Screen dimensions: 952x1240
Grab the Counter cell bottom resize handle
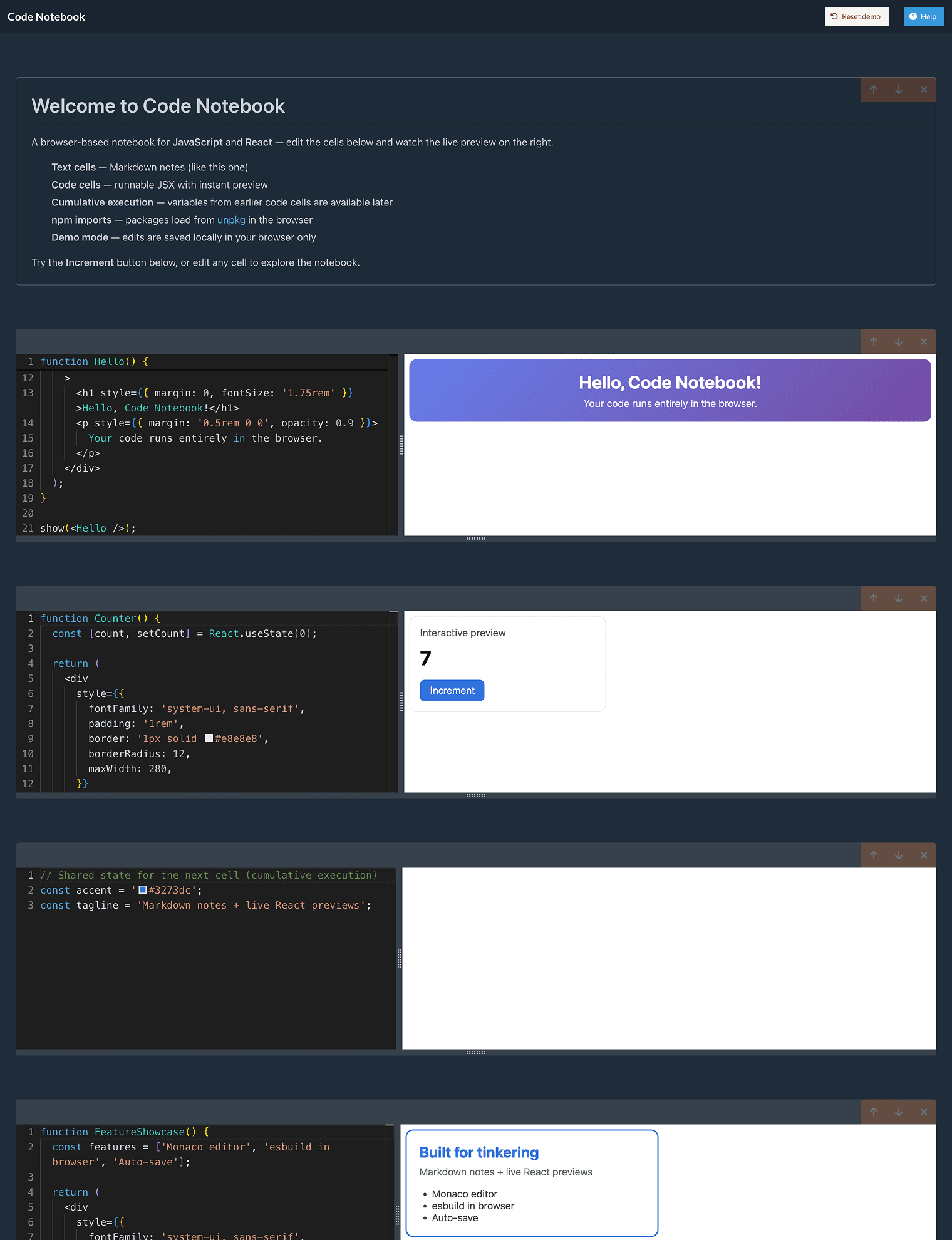click(x=476, y=795)
